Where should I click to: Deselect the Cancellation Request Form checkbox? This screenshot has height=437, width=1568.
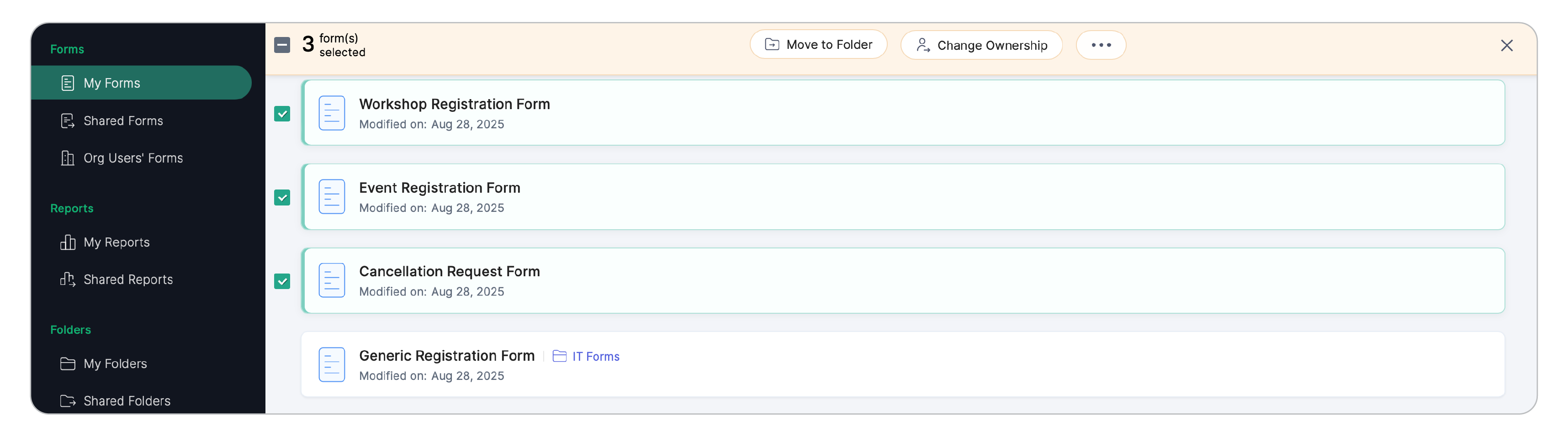point(282,281)
